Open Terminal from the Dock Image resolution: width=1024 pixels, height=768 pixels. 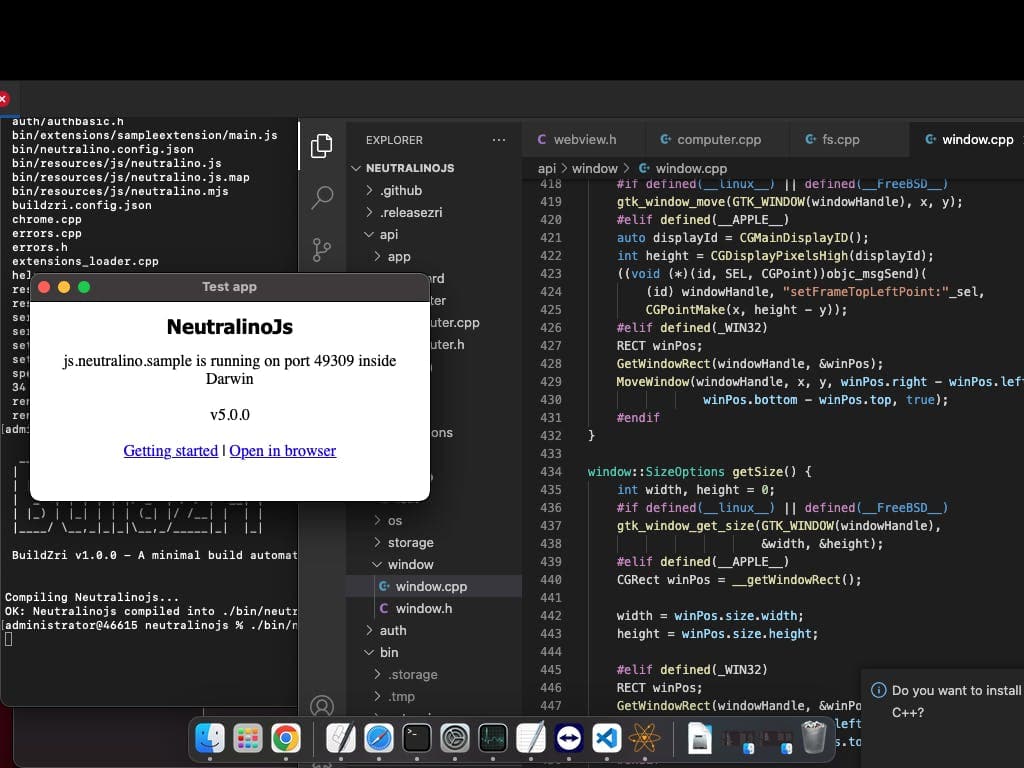coord(416,738)
